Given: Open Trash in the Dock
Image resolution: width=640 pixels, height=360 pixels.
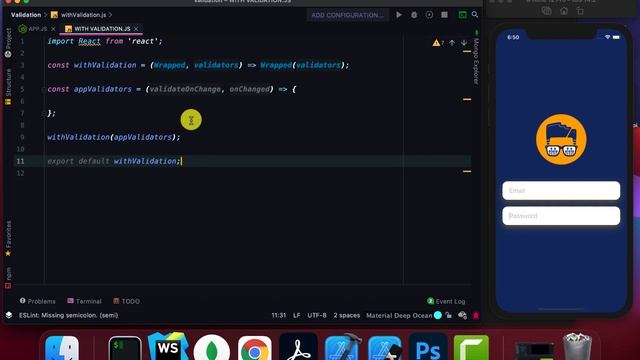Looking at the screenshot, I should tap(577, 347).
